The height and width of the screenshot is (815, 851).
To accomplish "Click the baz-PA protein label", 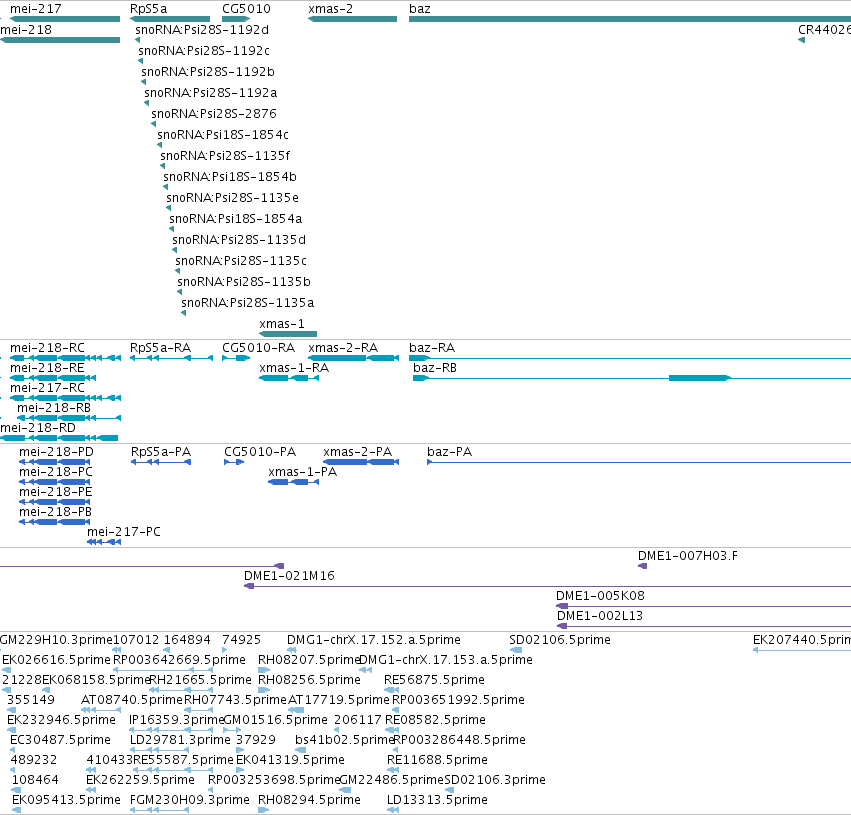I will (x=449, y=452).
